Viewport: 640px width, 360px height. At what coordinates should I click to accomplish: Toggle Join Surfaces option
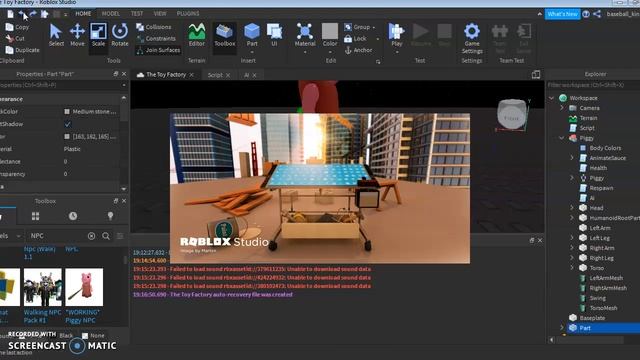158,50
